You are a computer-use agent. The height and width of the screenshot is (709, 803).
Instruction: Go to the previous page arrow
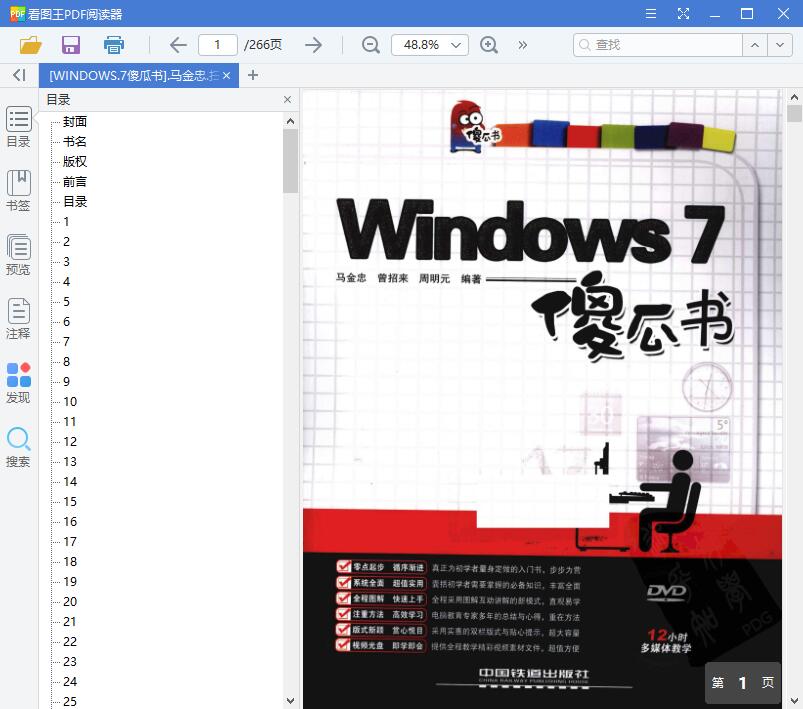(178, 45)
